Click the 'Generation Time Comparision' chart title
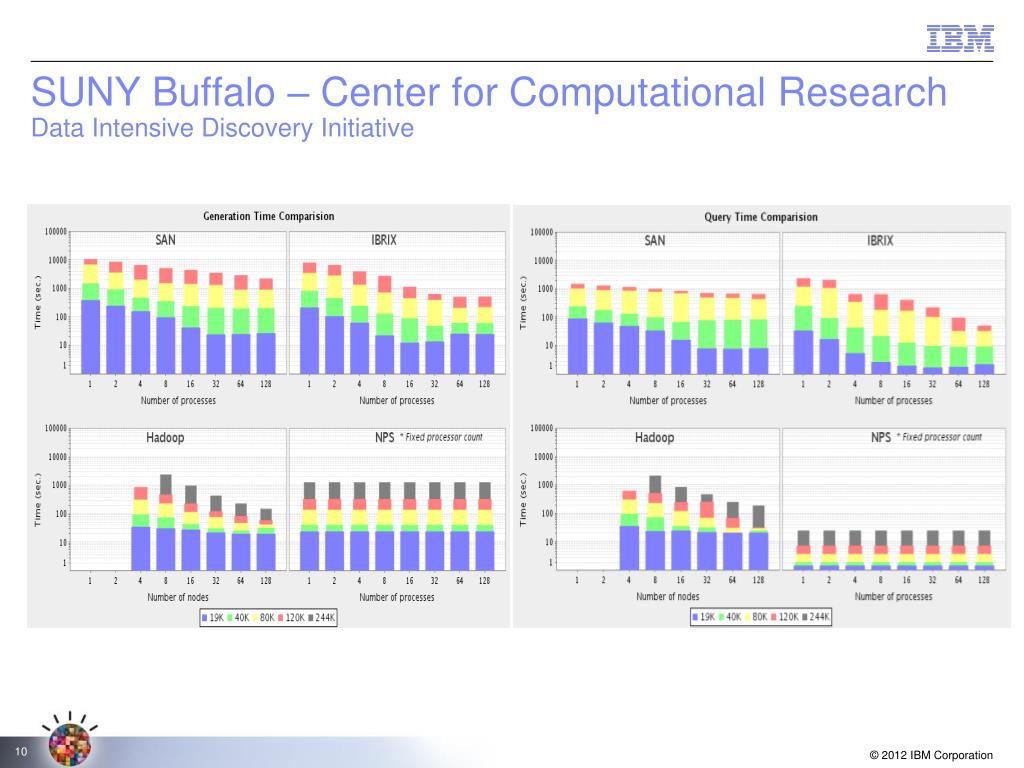 (x=268, y=216)
